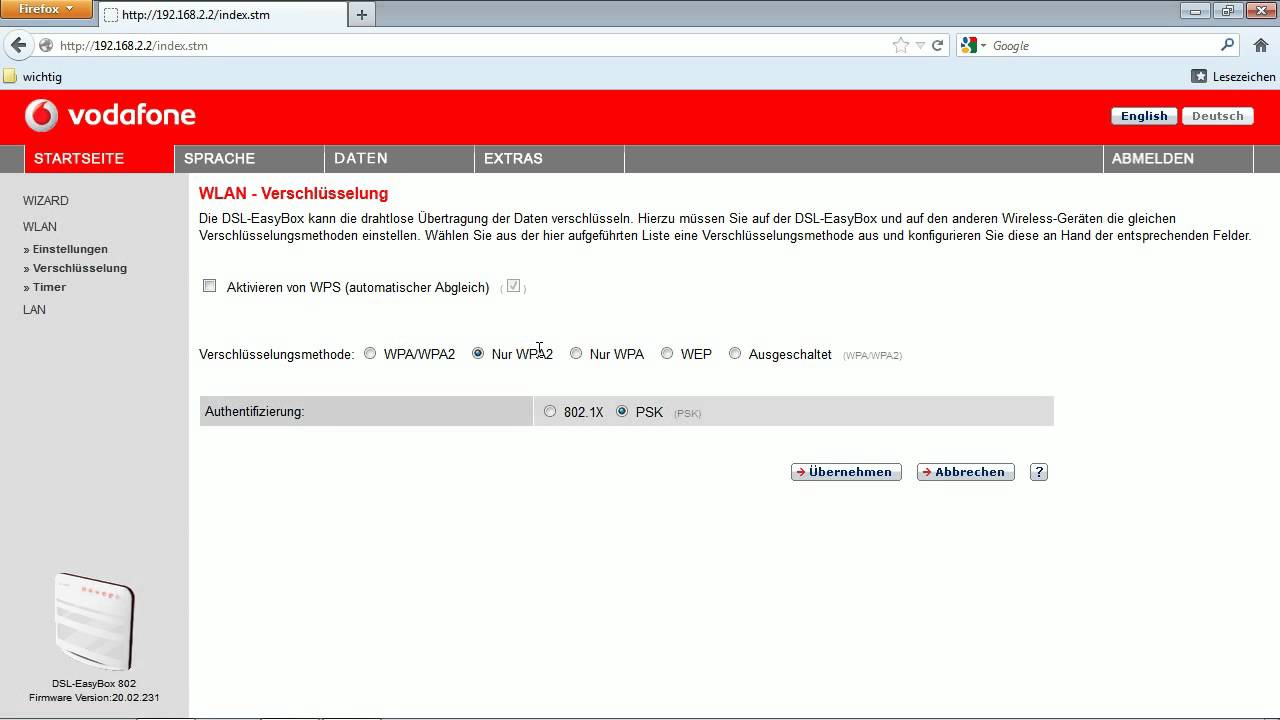Open the wichtig bookmarks folder
Viewport: 1280px width, 720px height.
(x=33, y=76)
